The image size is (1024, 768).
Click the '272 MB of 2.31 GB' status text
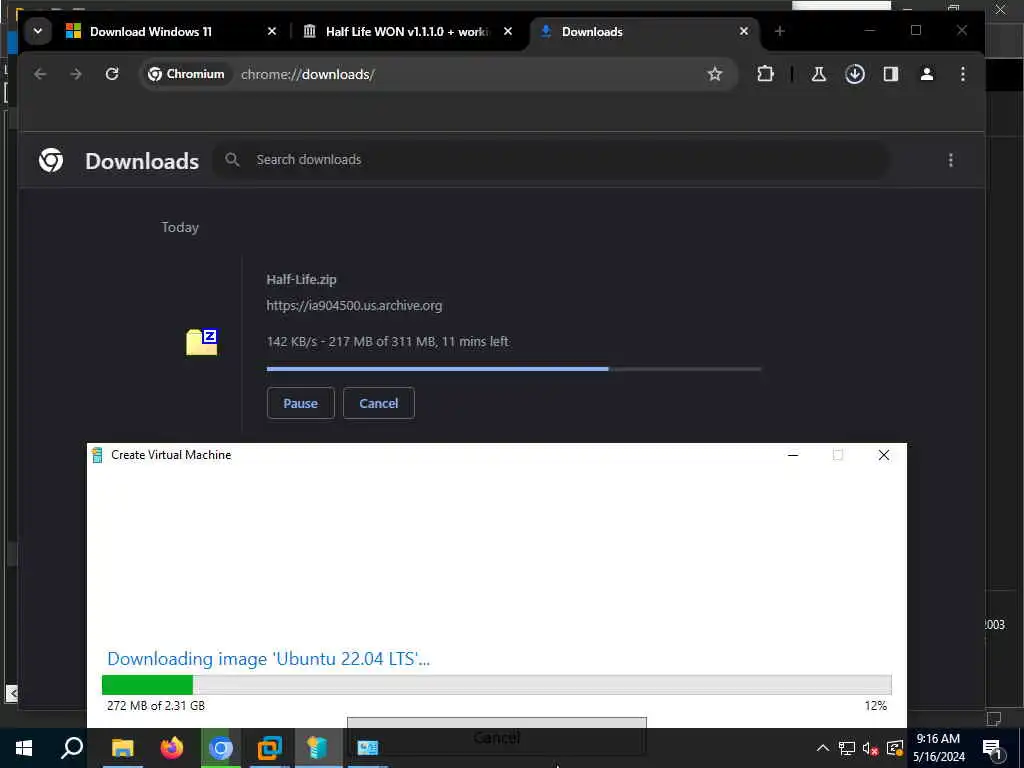pos(156,706)
